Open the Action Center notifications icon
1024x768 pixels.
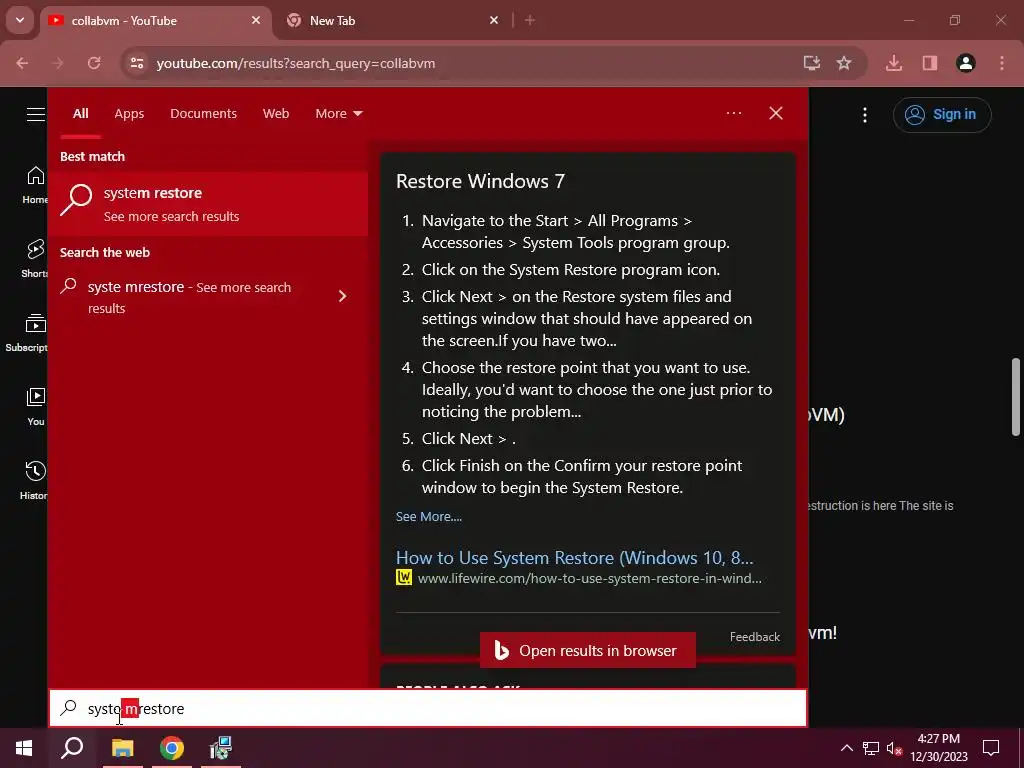991,748
